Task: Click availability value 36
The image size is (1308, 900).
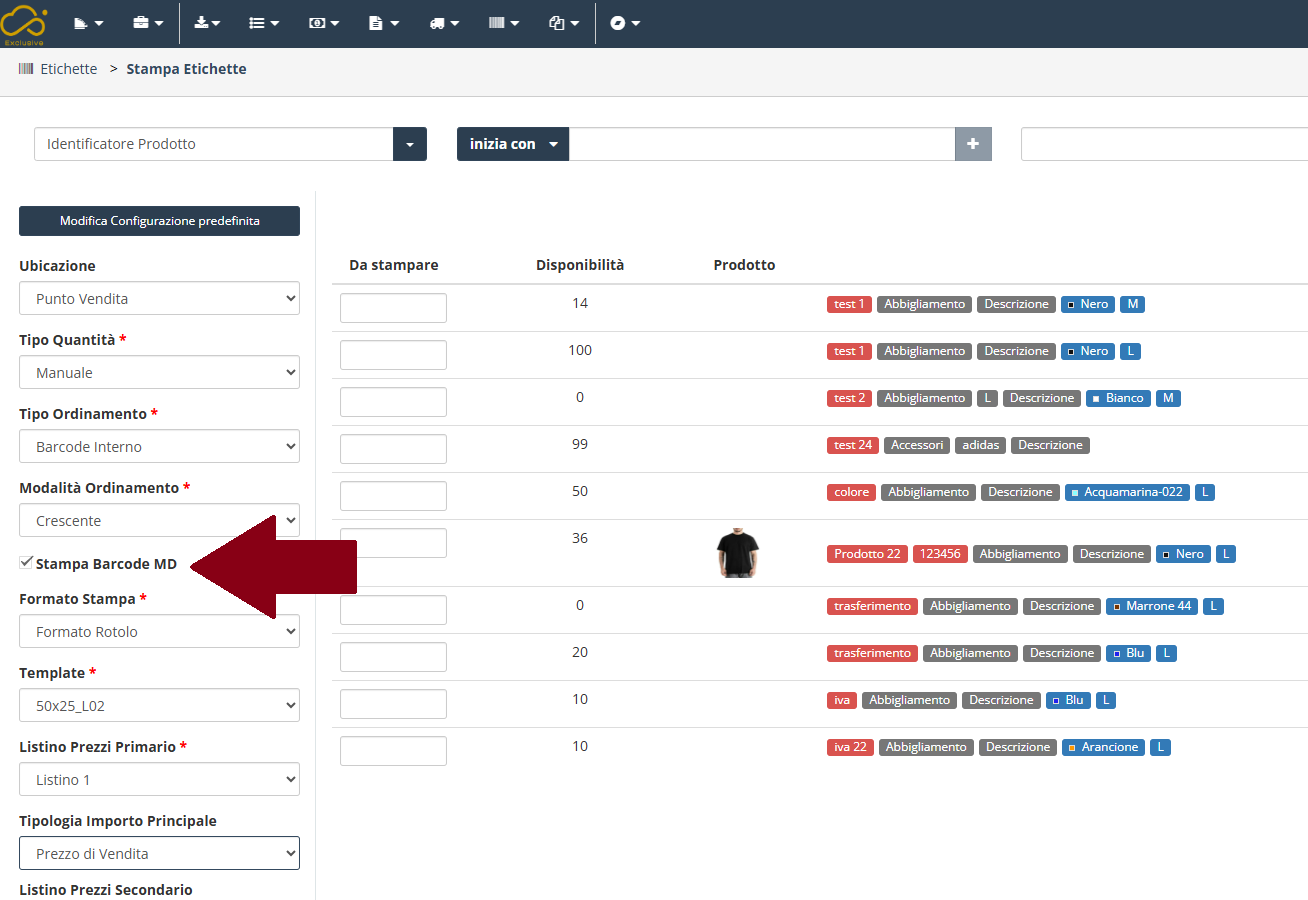Action: (x=580, y=538)
